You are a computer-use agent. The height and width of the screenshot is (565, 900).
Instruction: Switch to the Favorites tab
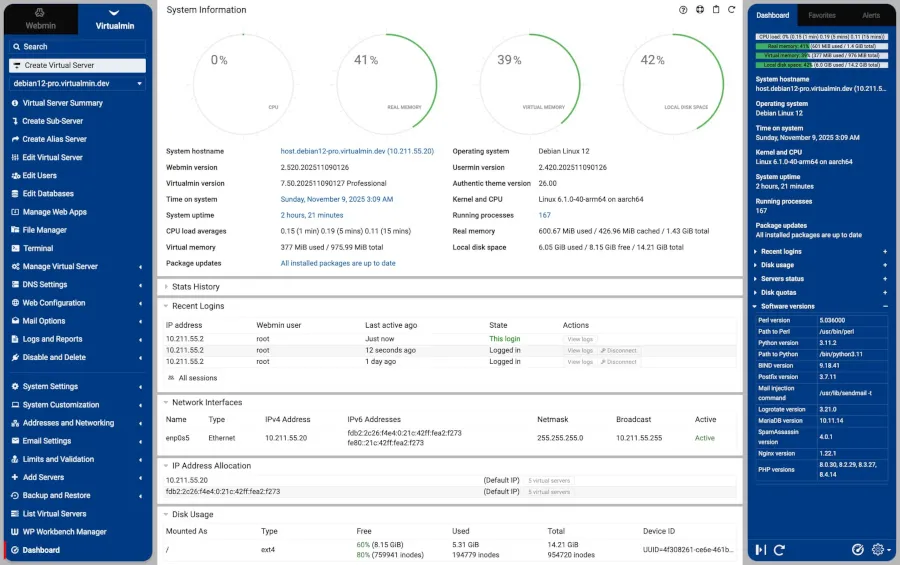click(822, 15)
